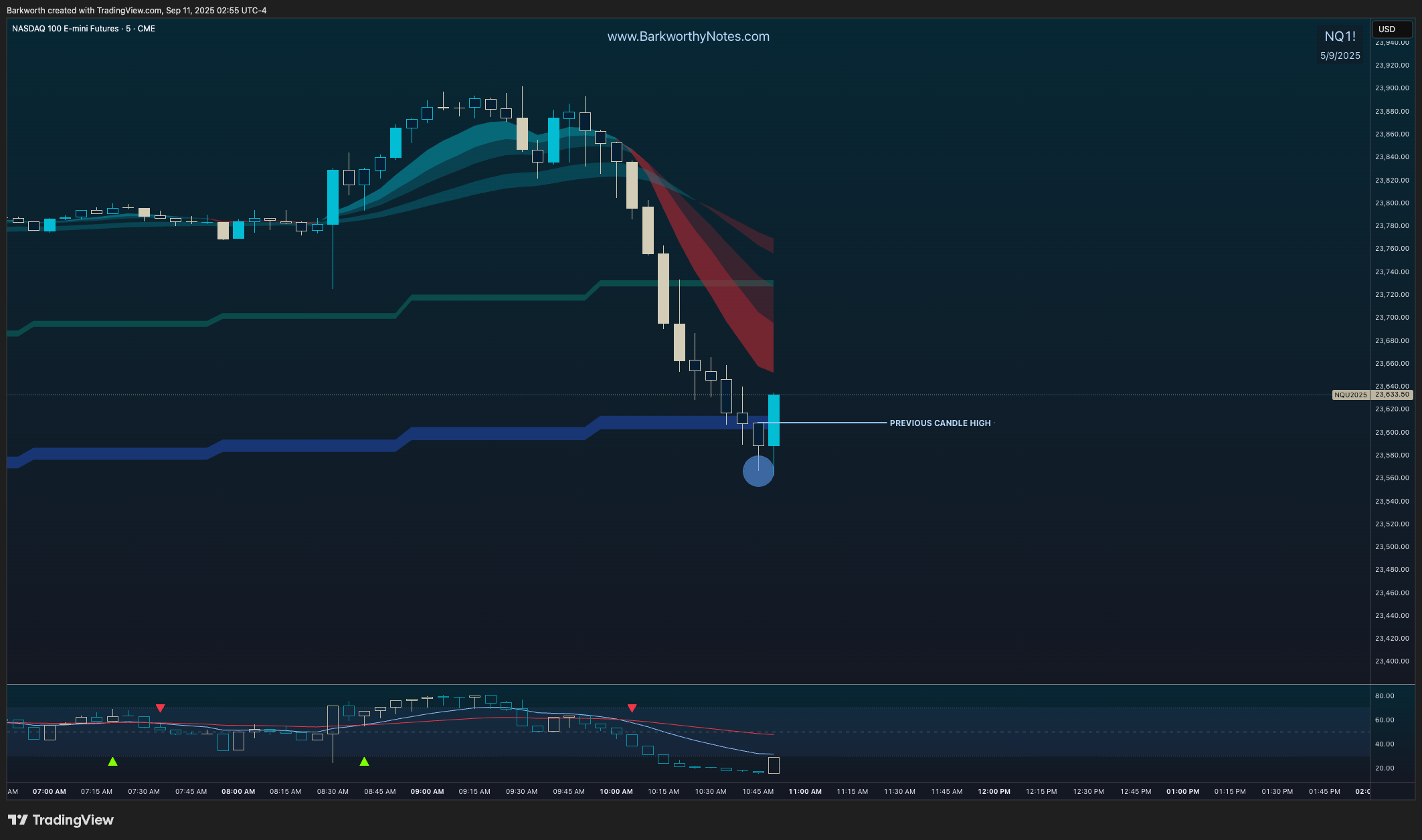The height and width of the screenshot is (840, 1422).
Task: Click the TradingView logo at bottom left
Action: [60, 820]
